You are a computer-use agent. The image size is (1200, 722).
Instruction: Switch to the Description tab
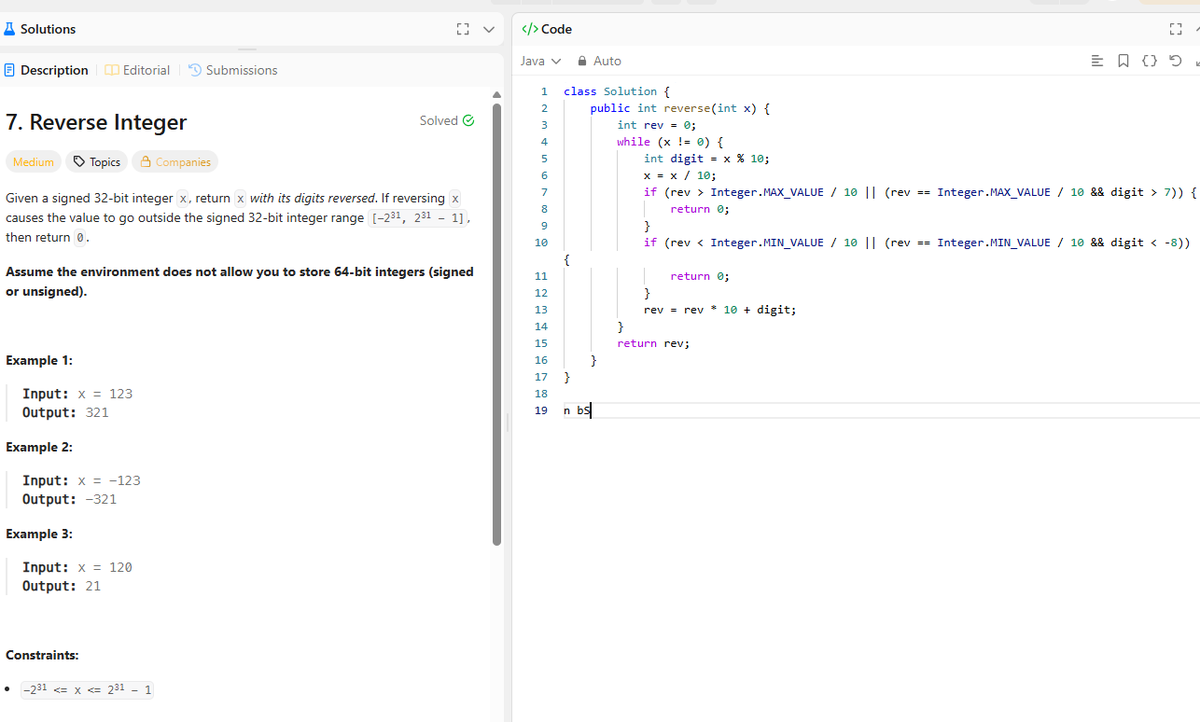[x=45, y=70]
